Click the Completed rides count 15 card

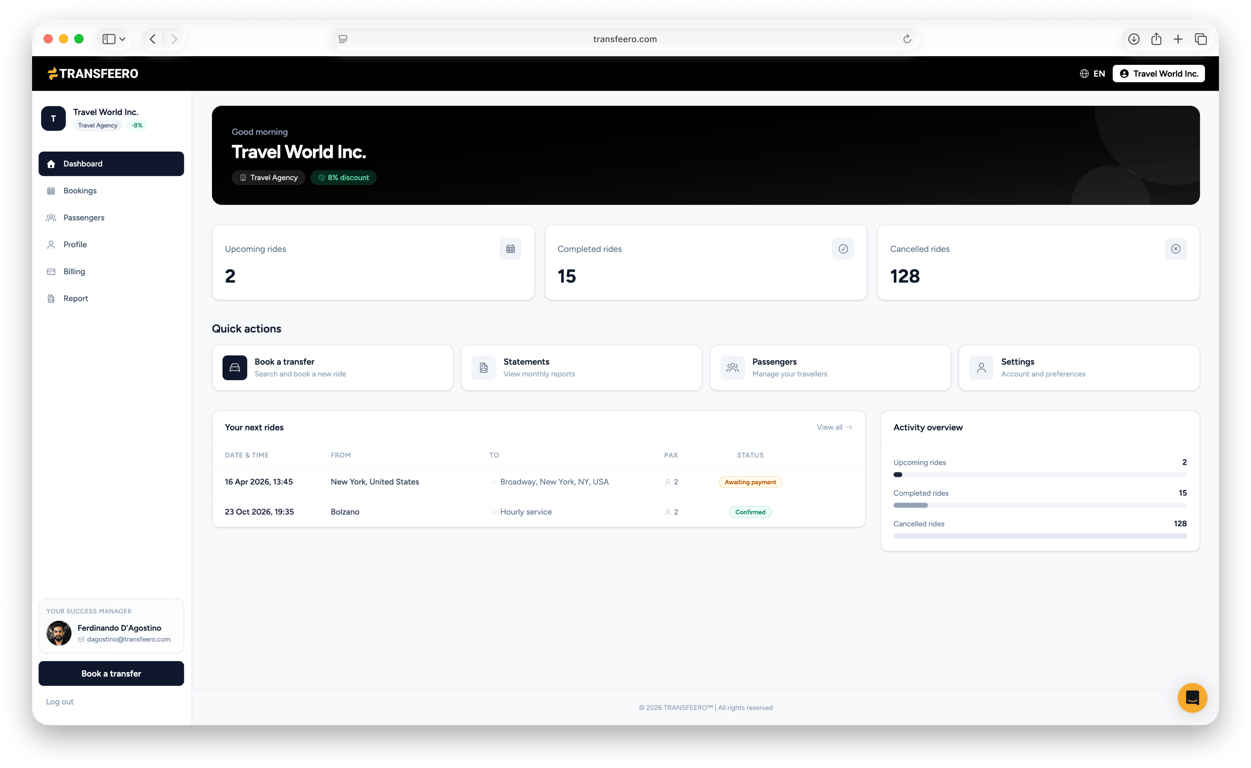[x=706, y=263]
